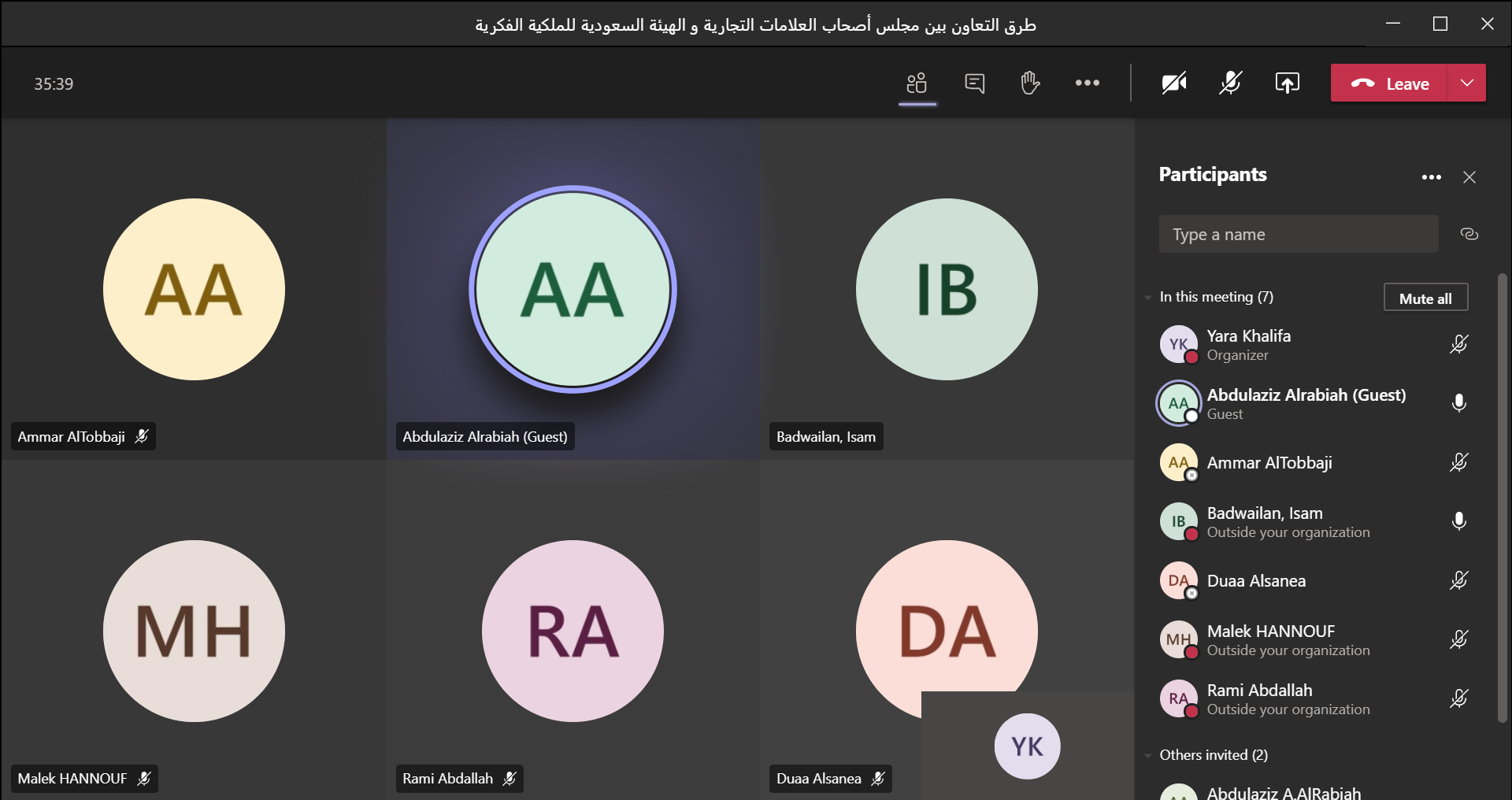The image size is (1512, 800).
Task: Turn the camera on
Action: tap(1173, 83)
